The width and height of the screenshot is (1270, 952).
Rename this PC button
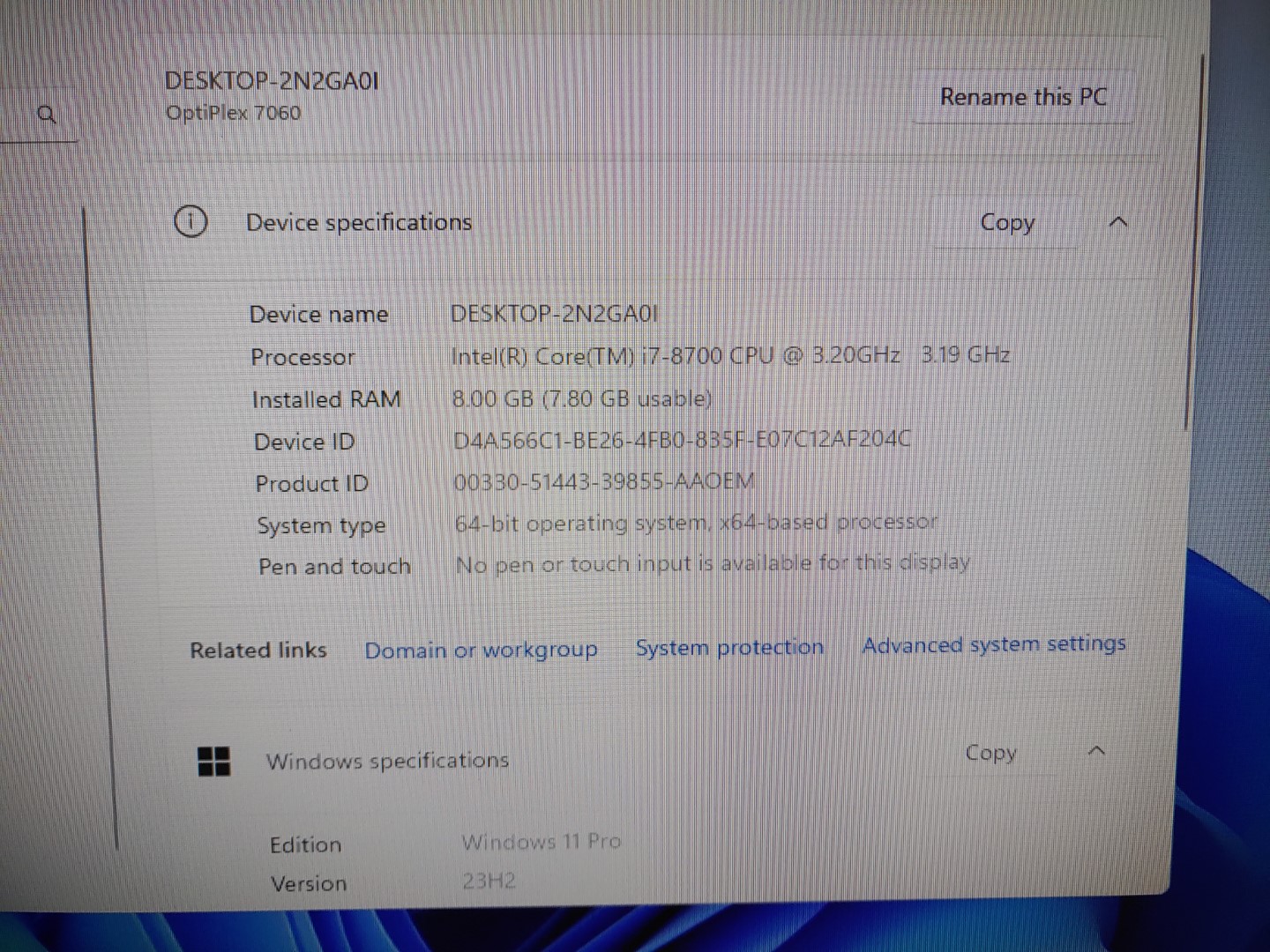(1023, 97)
